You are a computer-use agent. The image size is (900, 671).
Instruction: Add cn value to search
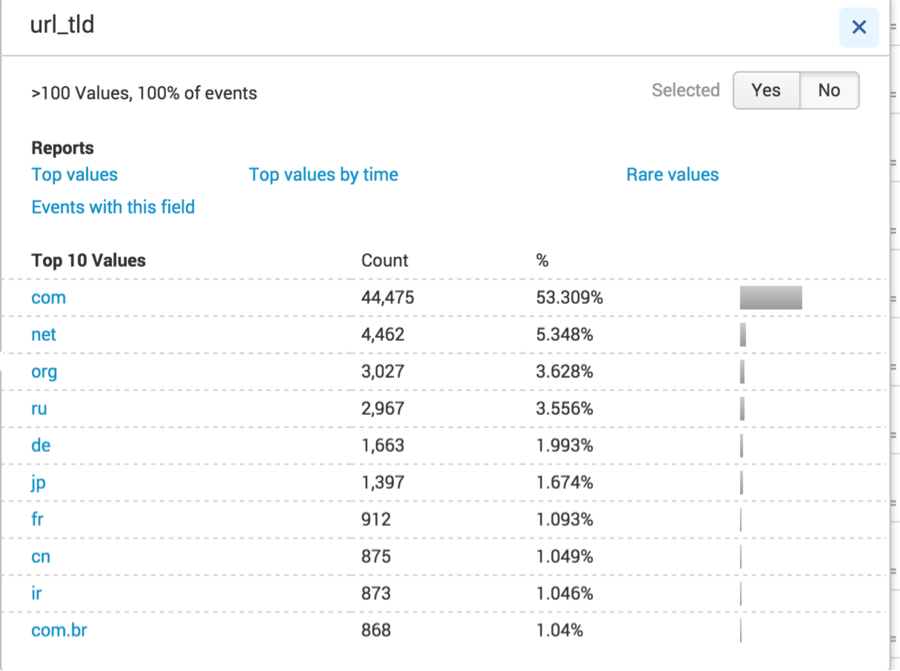pos(41,556)
